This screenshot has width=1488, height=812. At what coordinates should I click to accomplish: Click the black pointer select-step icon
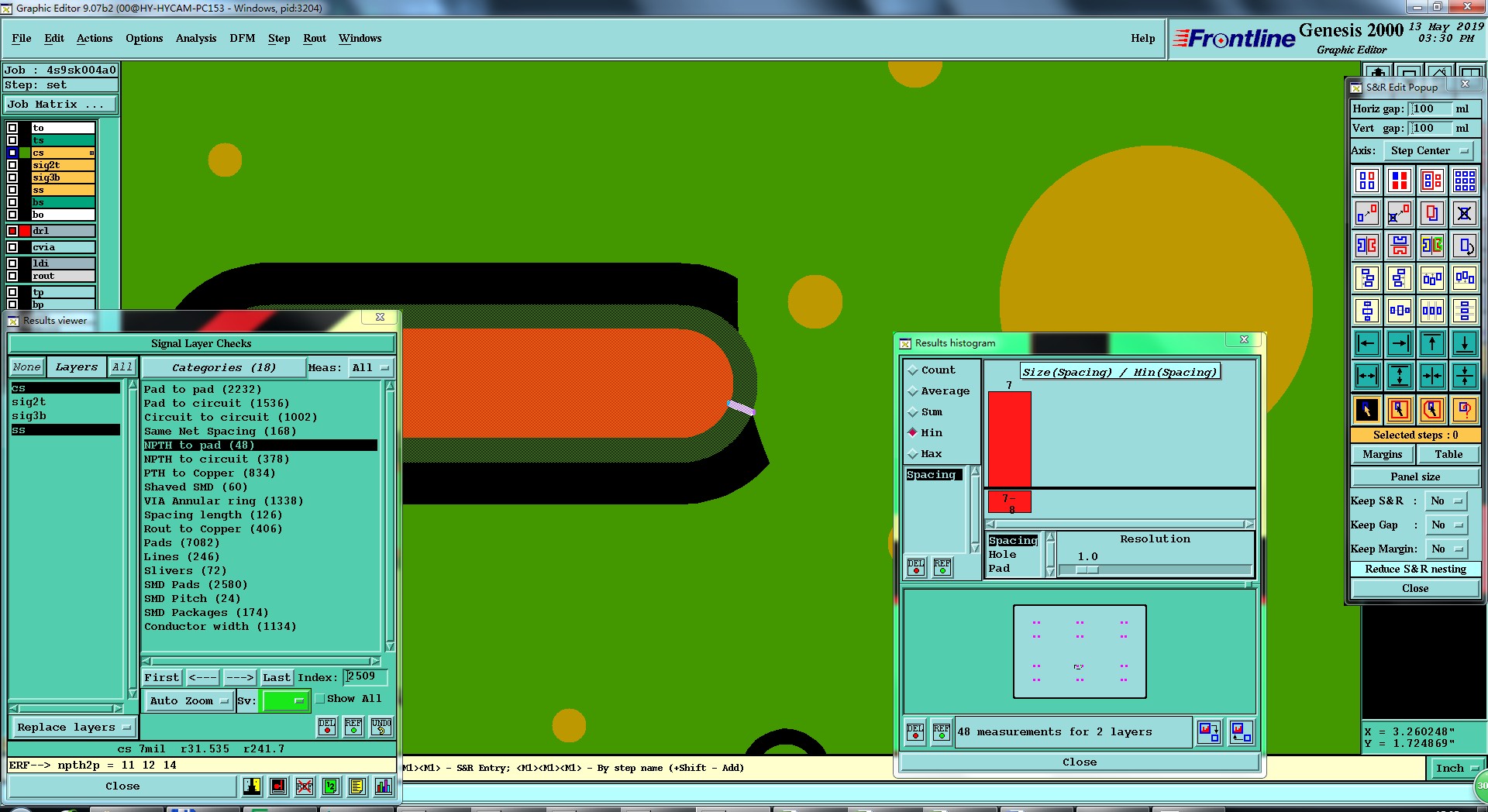click(1366, 409)
